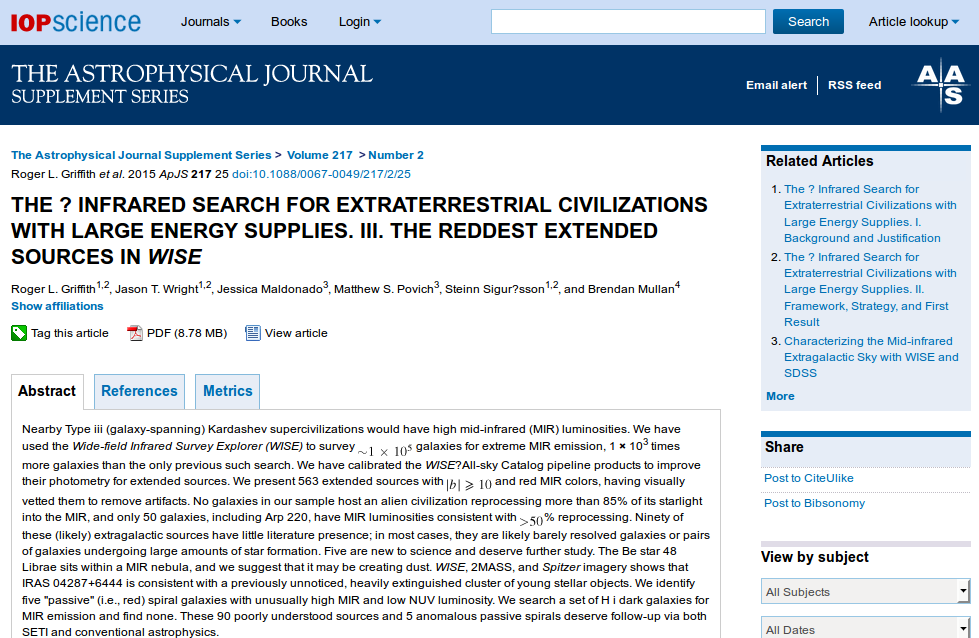The width and height of the screenshot is (979, 638).
Task: Open the Number 2 breadcrumb link
Action: click(x=396, y=155)
